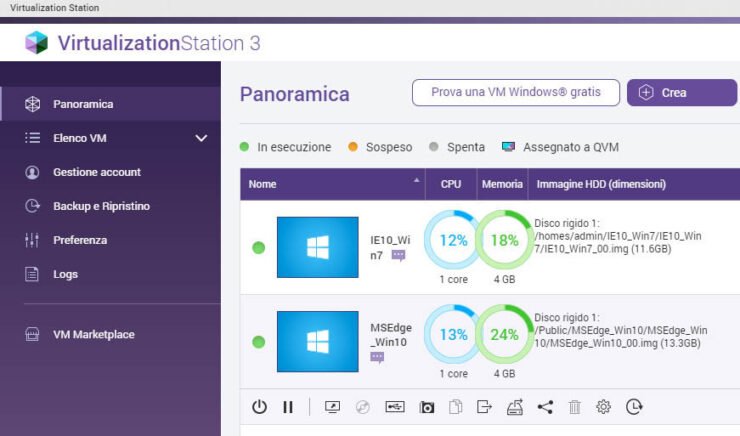This screenshot has height=436, width=740.
Task: Pause the selected virtual machine
Action: pyautogui.click(x=288, y=407)
